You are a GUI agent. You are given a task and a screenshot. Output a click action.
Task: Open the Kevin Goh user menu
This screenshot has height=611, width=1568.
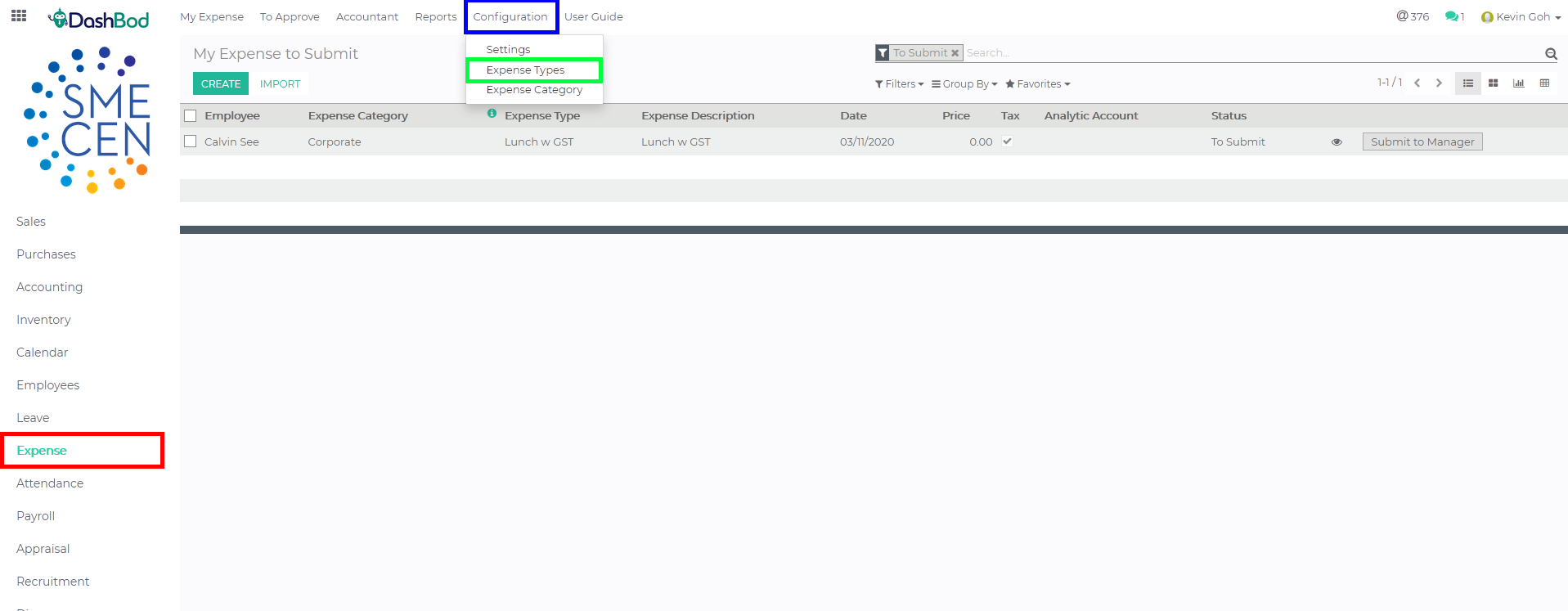coord(1521,16)
